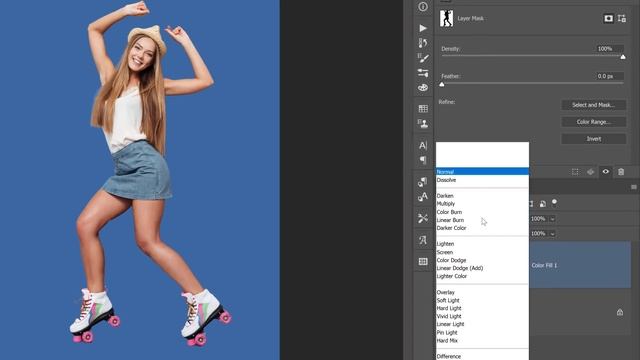Image resolution: width=640 pixels, height=360 pixels.
Task: Open the Character panel icon
Action: [423, 145]
